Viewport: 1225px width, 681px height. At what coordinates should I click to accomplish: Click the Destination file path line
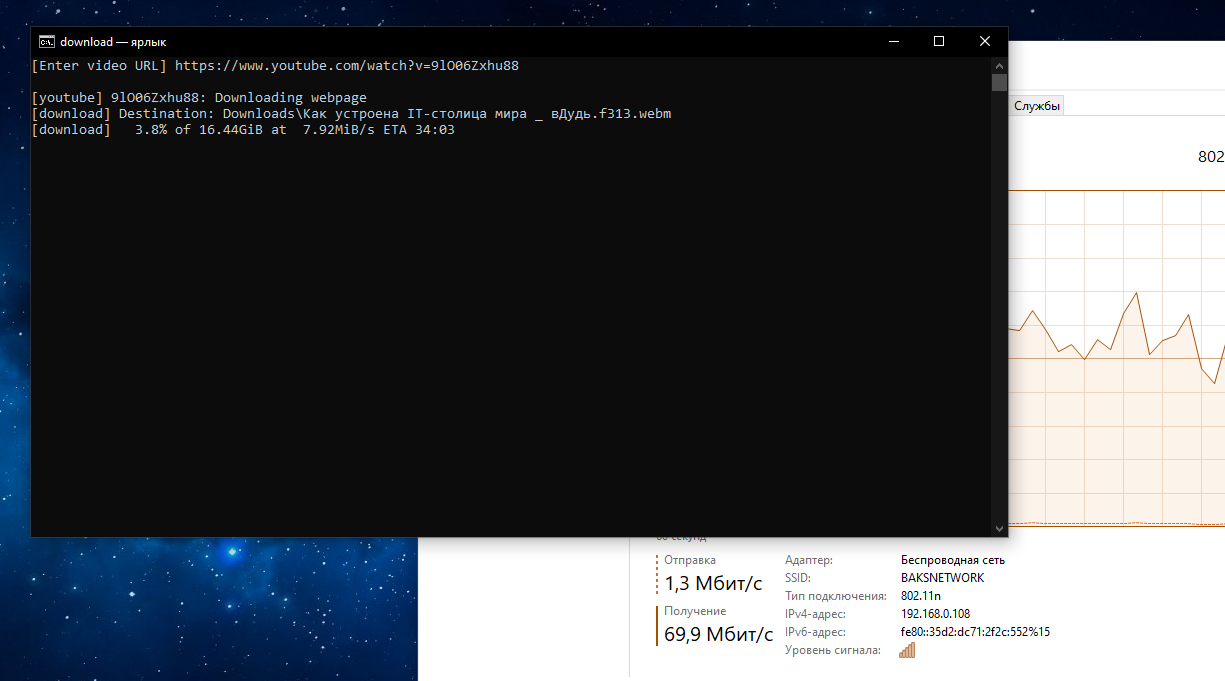[x=351, y=114]
